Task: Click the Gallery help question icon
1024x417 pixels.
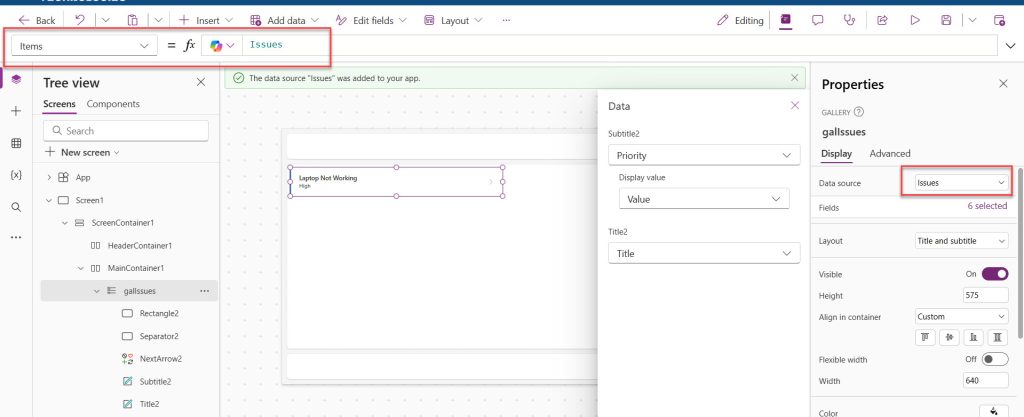Action: (858, 112)
